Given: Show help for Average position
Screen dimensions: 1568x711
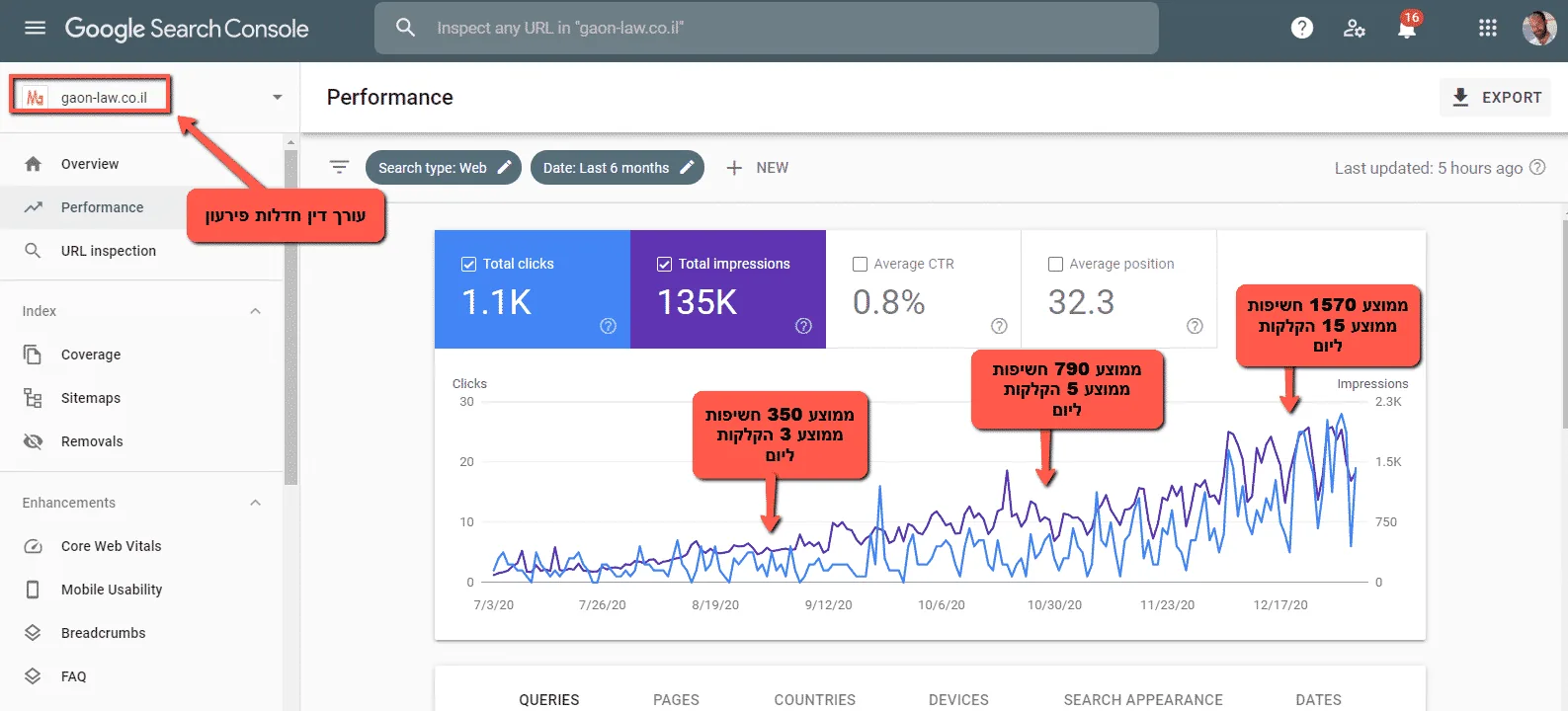Looking at the screenshot, I should (x=1195, y=326).
